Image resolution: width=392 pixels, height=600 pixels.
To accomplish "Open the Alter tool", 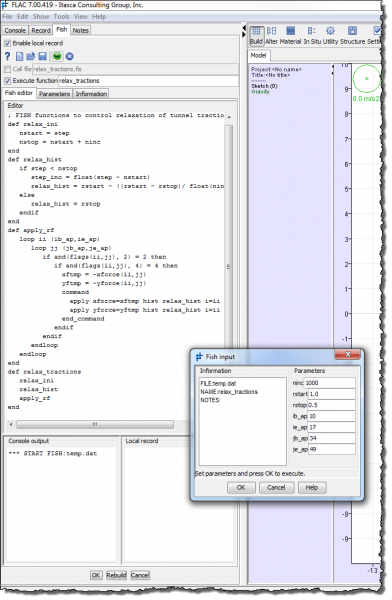I will coord(271,36).
